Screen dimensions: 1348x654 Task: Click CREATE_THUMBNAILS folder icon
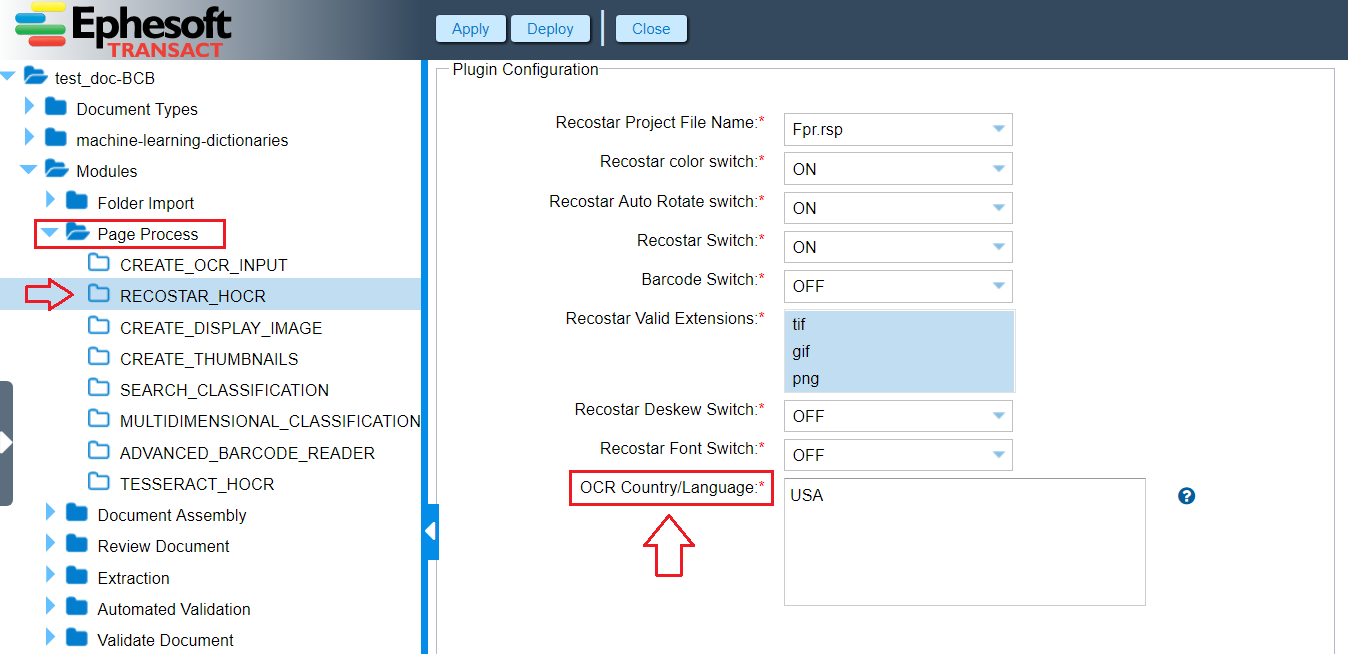[98, 358]
